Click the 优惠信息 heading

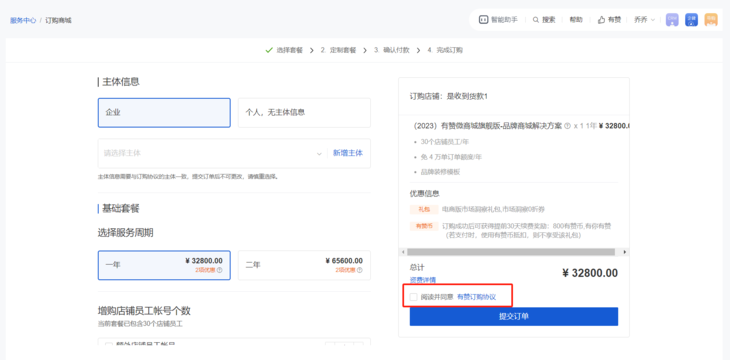tap(425, 193)
